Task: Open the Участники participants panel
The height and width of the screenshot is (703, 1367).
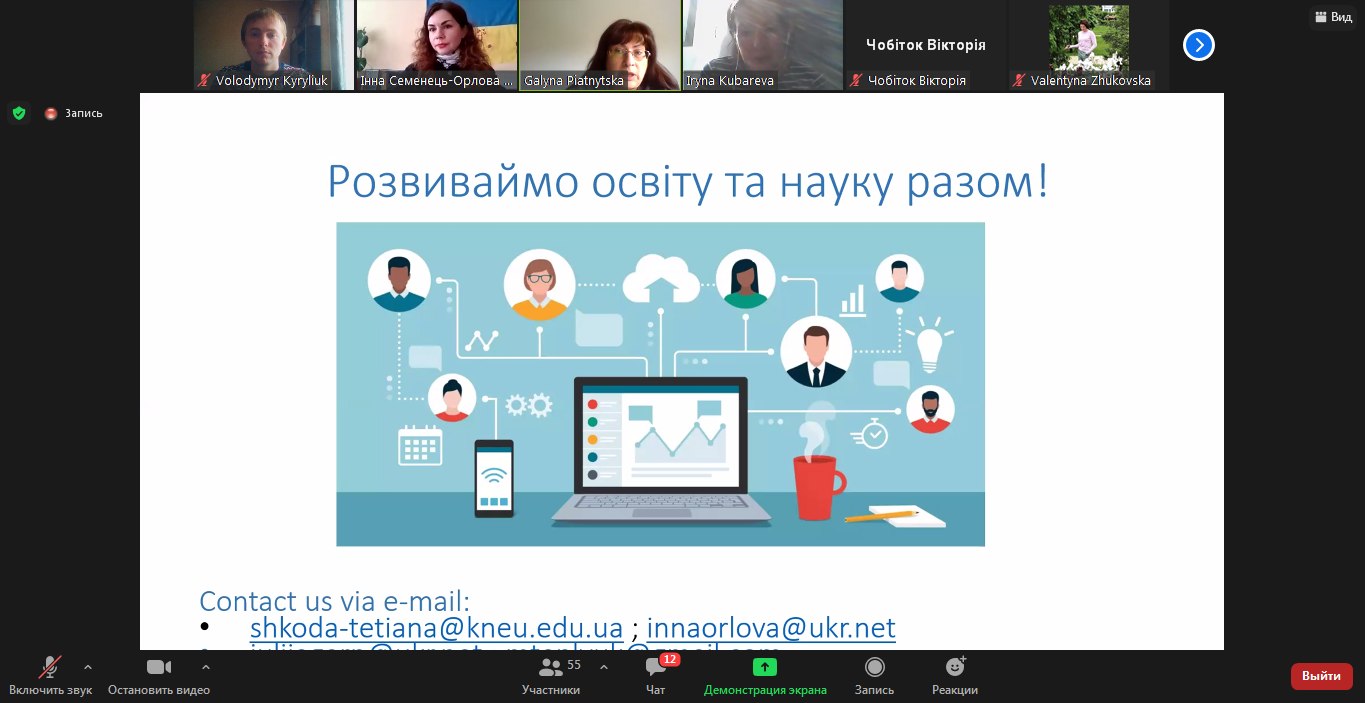Action: 550,676
